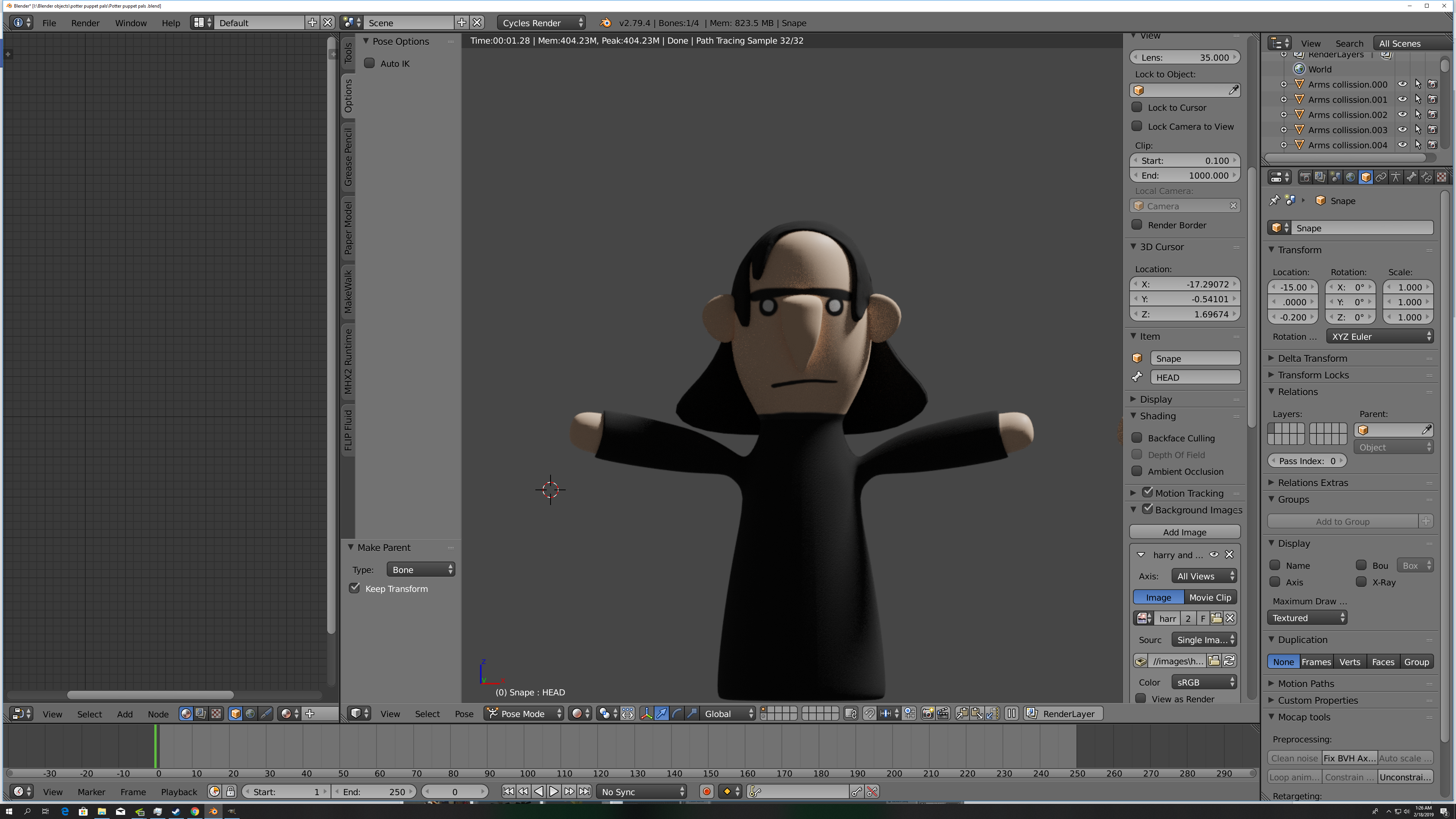Open the Cycles Render engine dropdown
This screenshot has width=1456, height=819.
pos(541,23)
